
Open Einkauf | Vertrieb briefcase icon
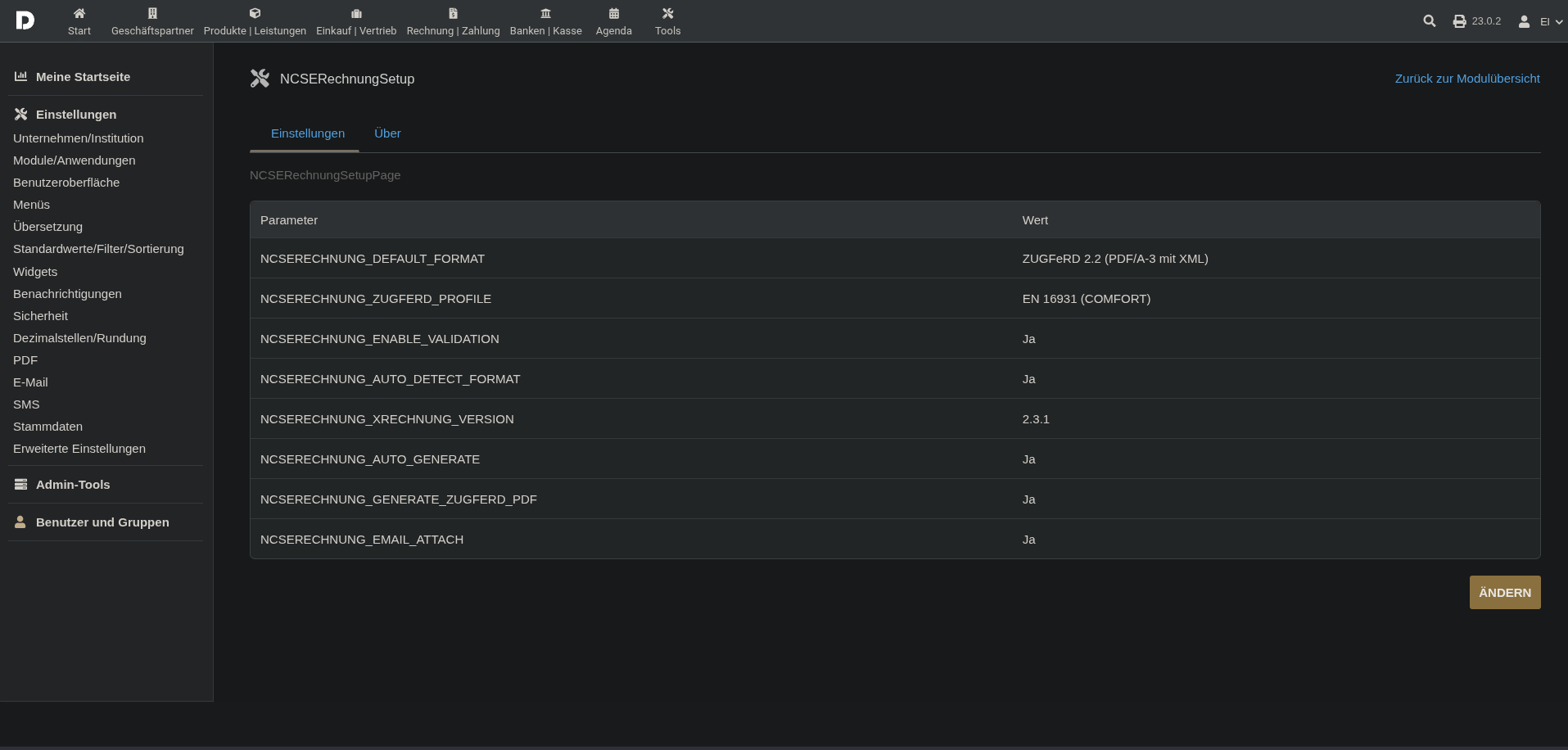pyautogui.click(x=356, y=14)
